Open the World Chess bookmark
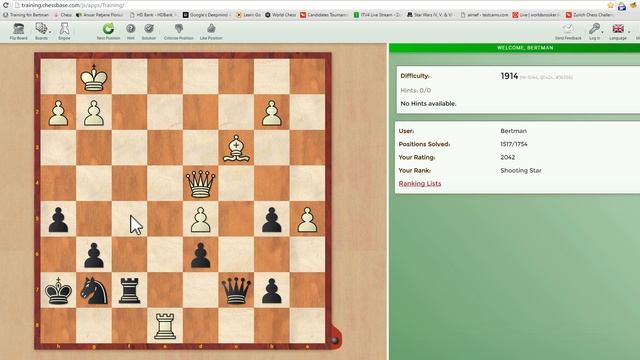Image resolution: width=640 pixels, height=360 pixels. tap(281, 15)
